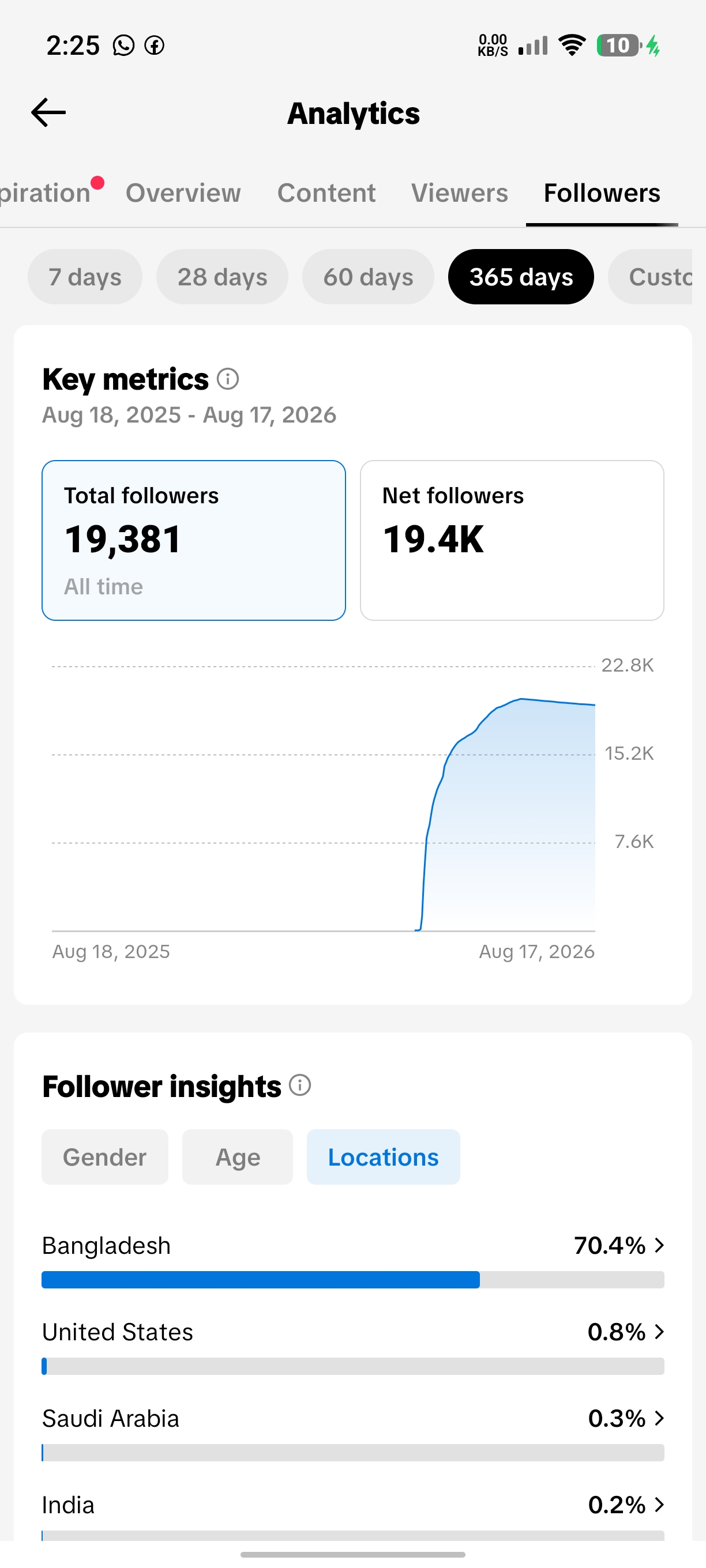
Task: Open Follower insights info icon
Action: pyautogui.click(x=300, y=1085)
